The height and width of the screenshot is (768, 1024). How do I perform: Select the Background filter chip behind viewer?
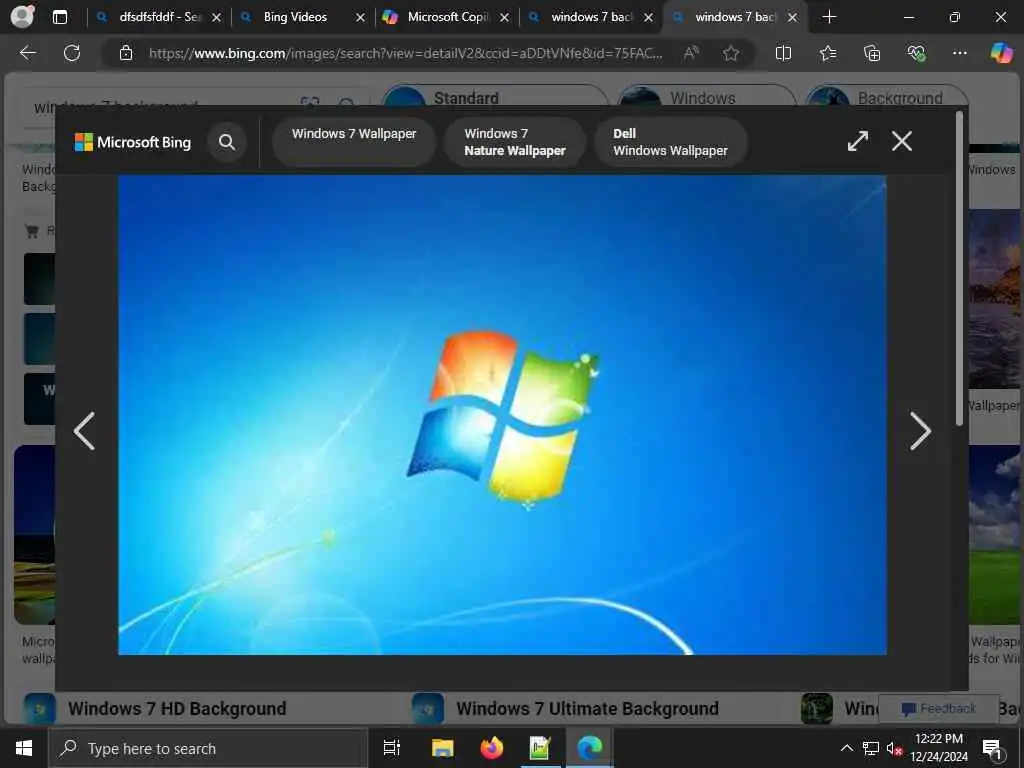point(886,97)
